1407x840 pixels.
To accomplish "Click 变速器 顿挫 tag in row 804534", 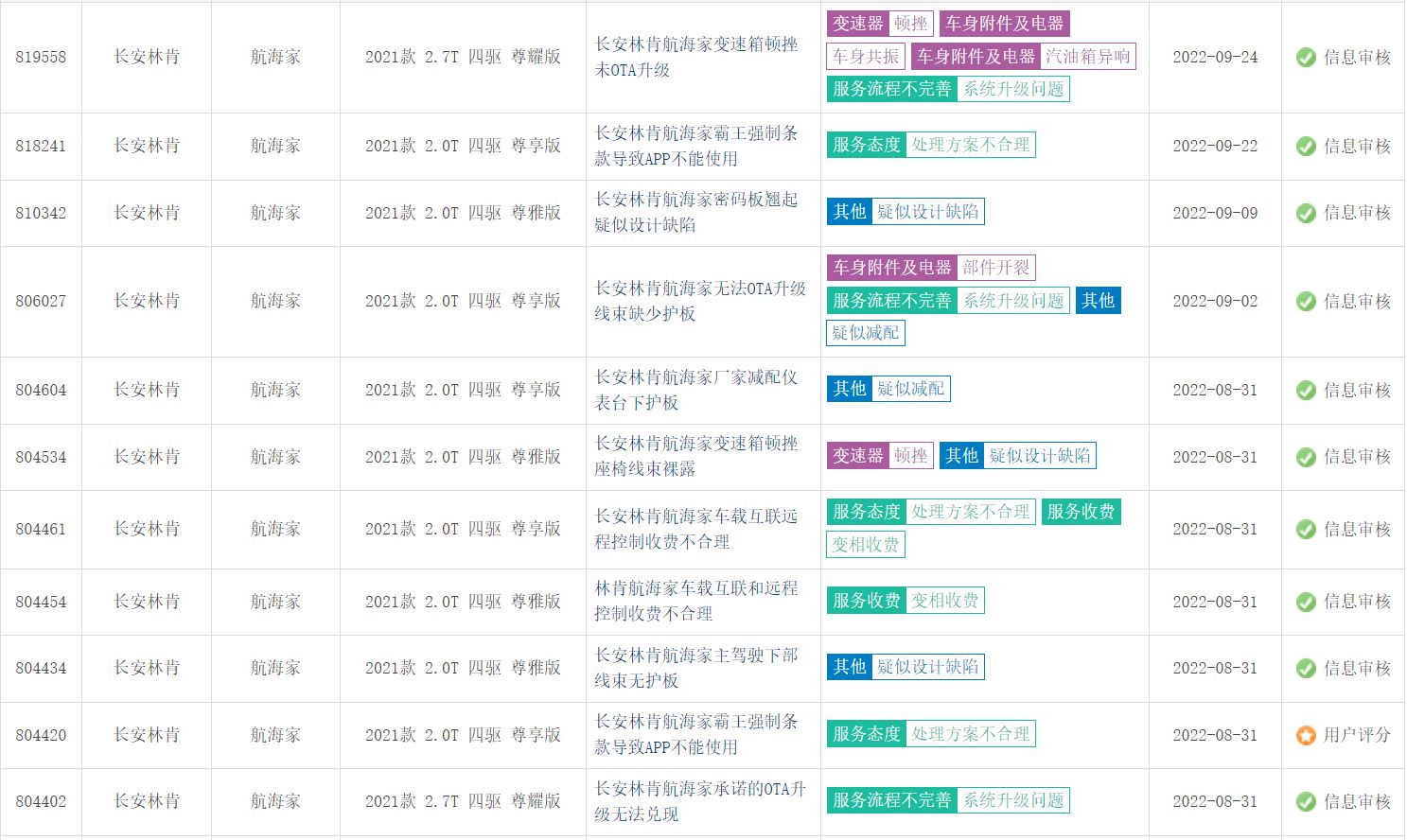I will (x=880, y=456).
